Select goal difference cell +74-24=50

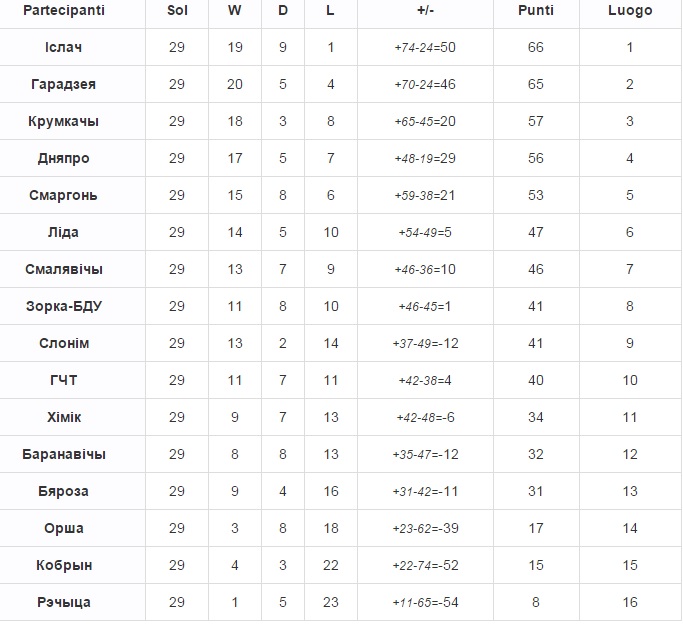click(x=425, y=48)
